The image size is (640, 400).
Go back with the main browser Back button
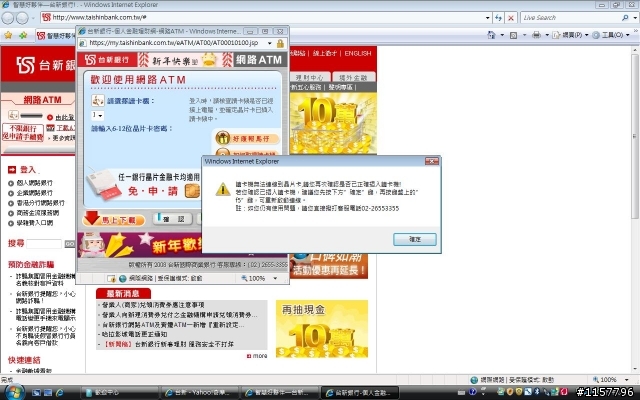(8, 18)
